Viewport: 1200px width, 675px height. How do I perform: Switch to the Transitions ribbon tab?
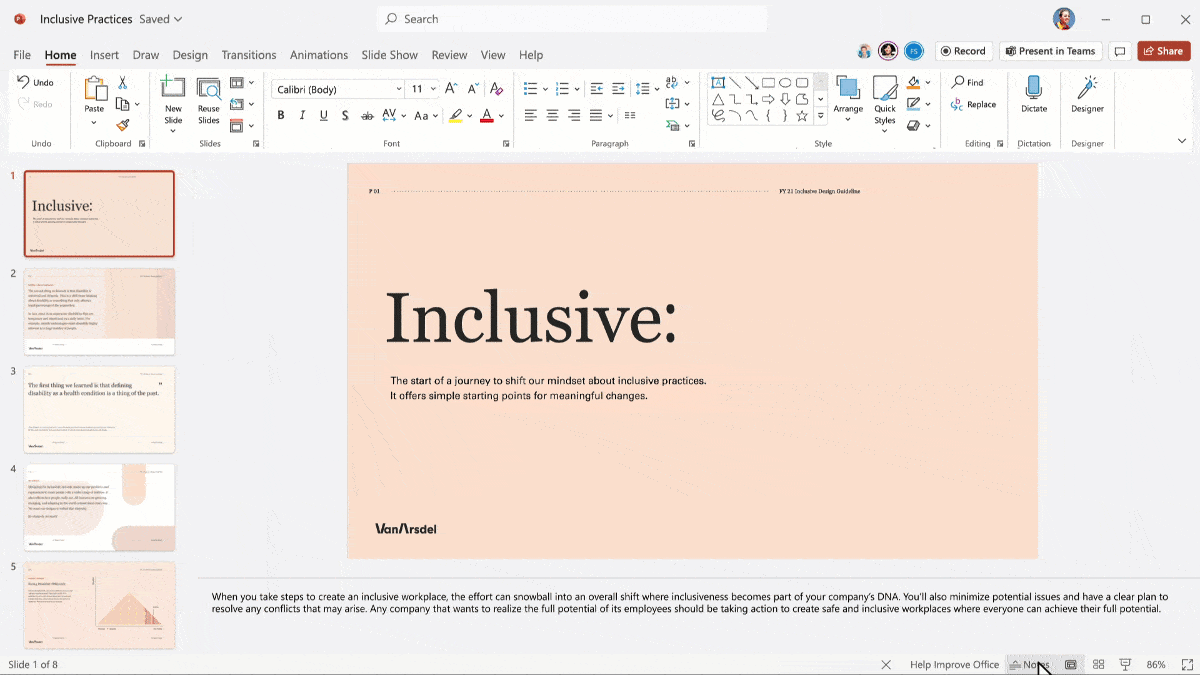point(249,55)
